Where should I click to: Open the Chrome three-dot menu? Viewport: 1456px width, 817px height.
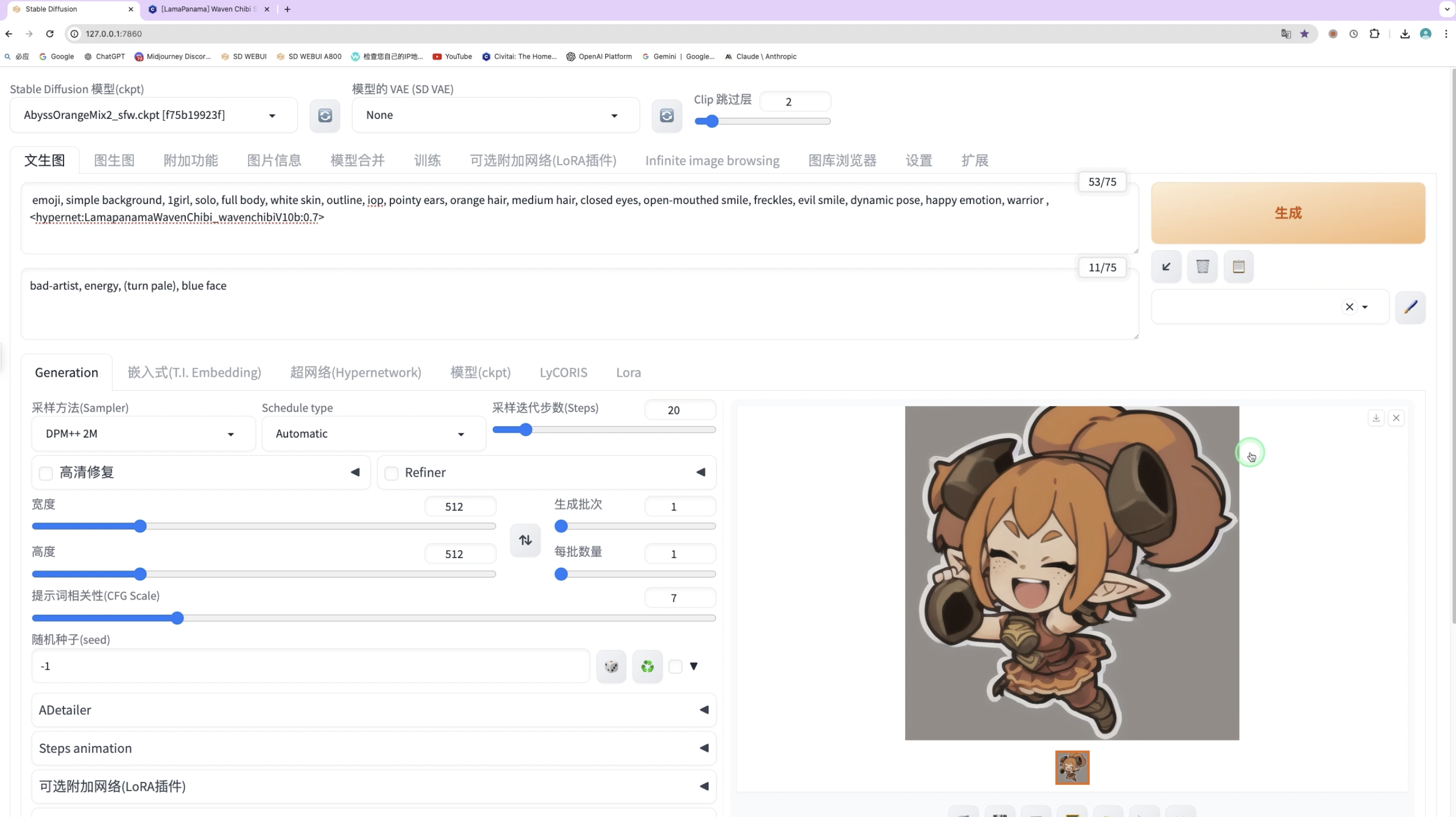(x=1446, y=34)
